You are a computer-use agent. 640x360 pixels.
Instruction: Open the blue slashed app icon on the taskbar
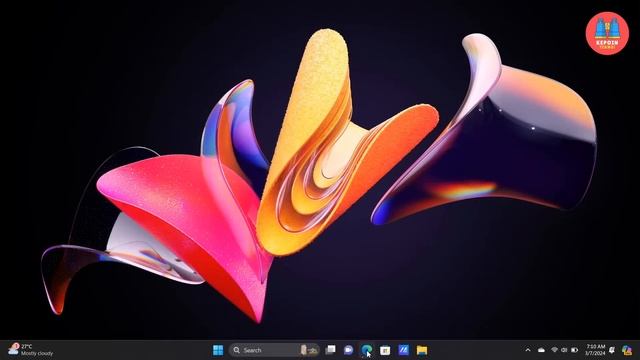pyautogui.click(x=403, y=350)
